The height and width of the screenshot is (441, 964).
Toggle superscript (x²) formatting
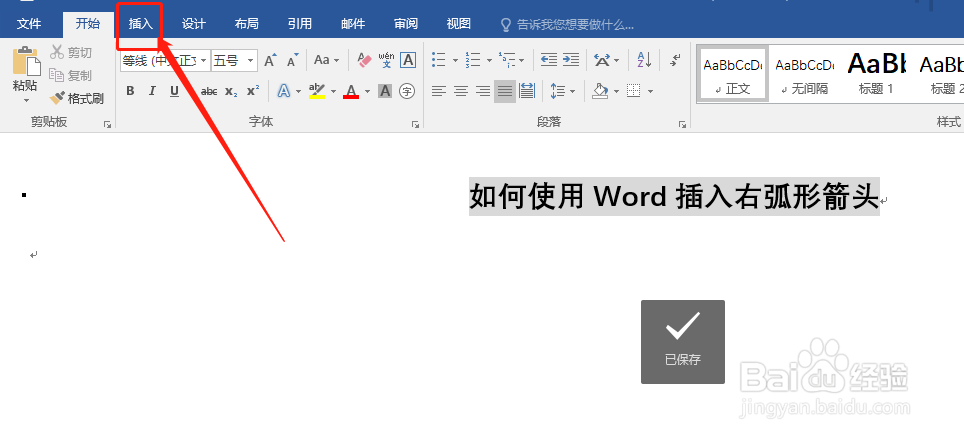click(x=253, y=91)
